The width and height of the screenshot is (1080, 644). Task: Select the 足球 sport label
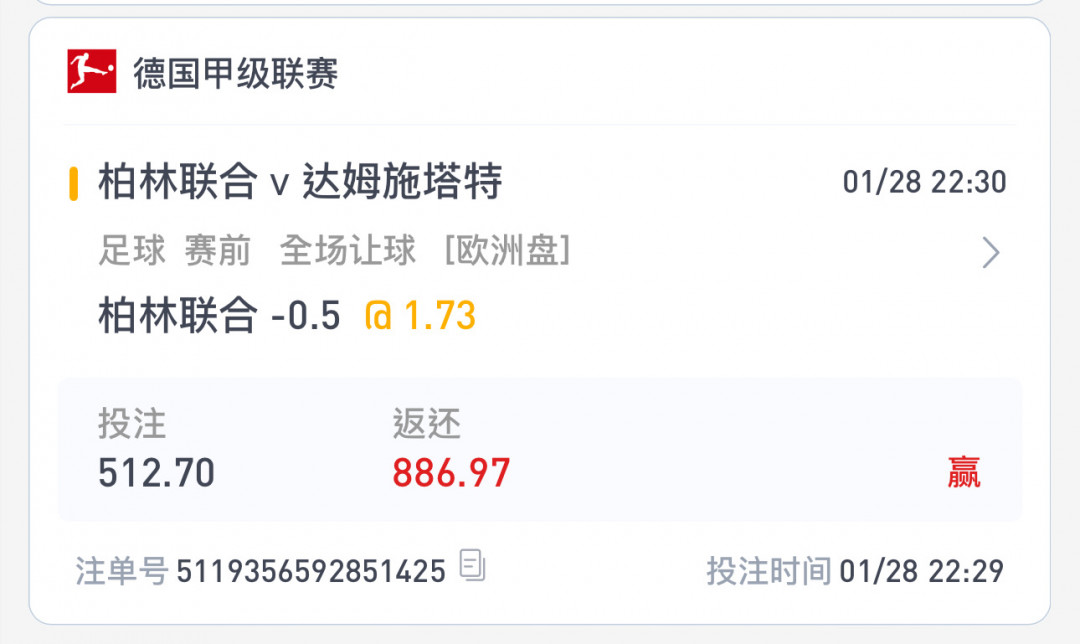pyautogui.click(x=132, y=250)
